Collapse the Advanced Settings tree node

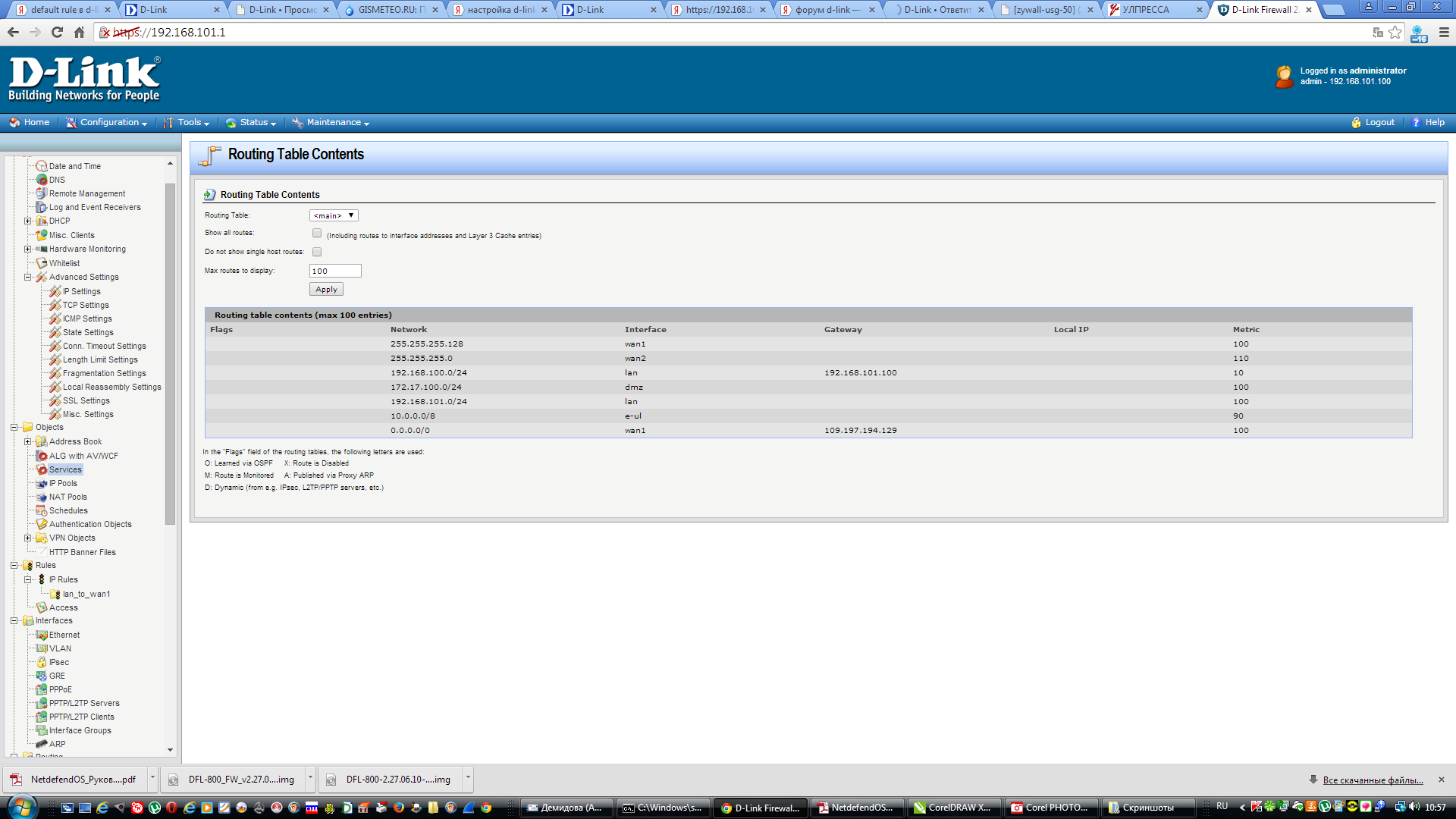(x=28, y=277)
